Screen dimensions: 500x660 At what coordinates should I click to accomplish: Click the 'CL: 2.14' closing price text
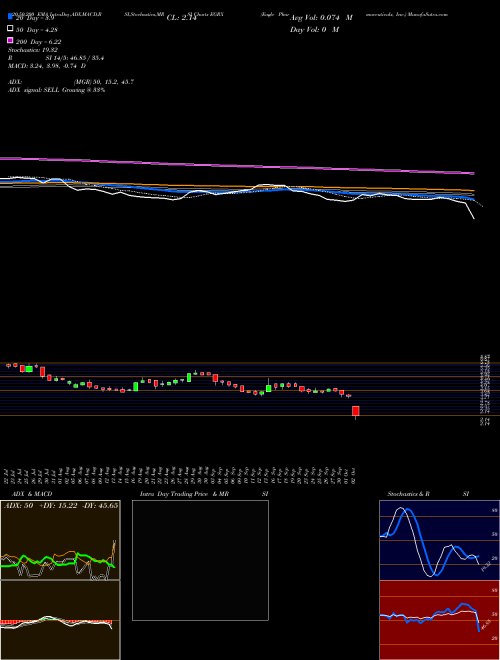pyautogui.click(x=181, y=18)
